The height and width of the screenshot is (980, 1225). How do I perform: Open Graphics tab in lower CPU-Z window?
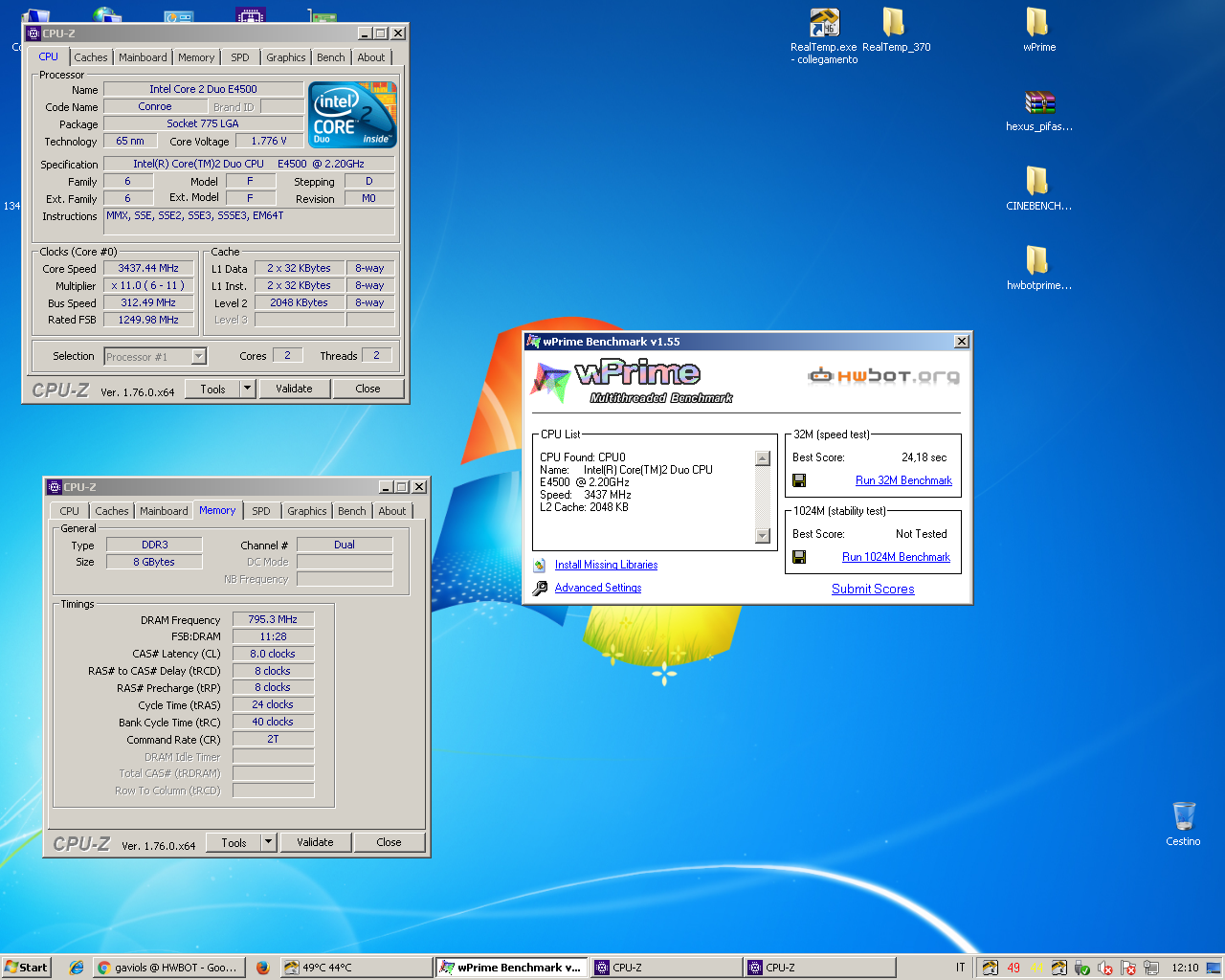click(307, 511)
